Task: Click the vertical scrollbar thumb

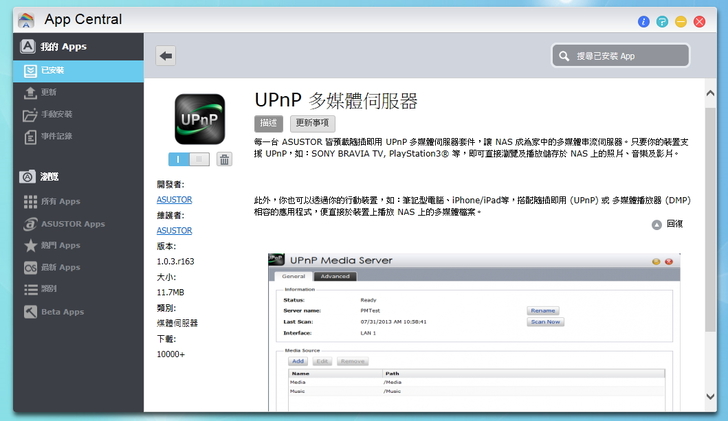Action: [x=710, y=220]
